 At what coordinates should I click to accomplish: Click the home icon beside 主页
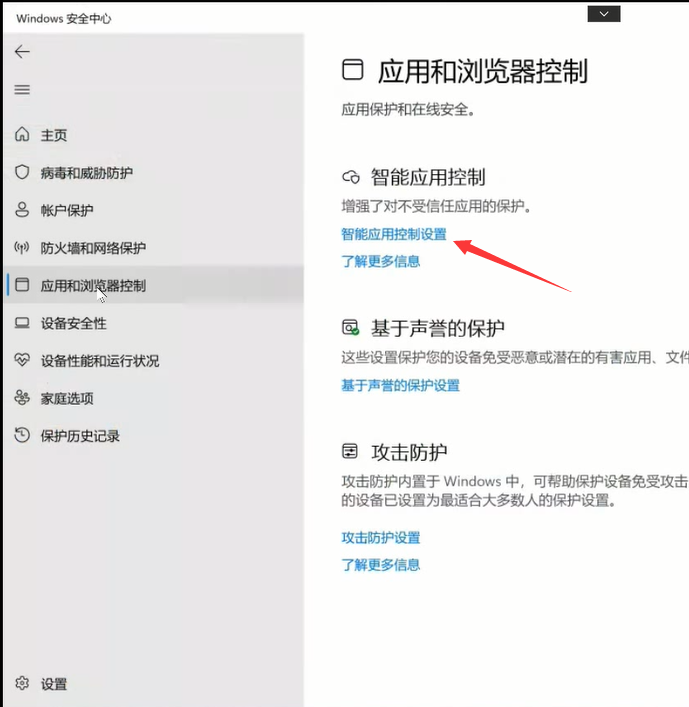click(22, 134)
